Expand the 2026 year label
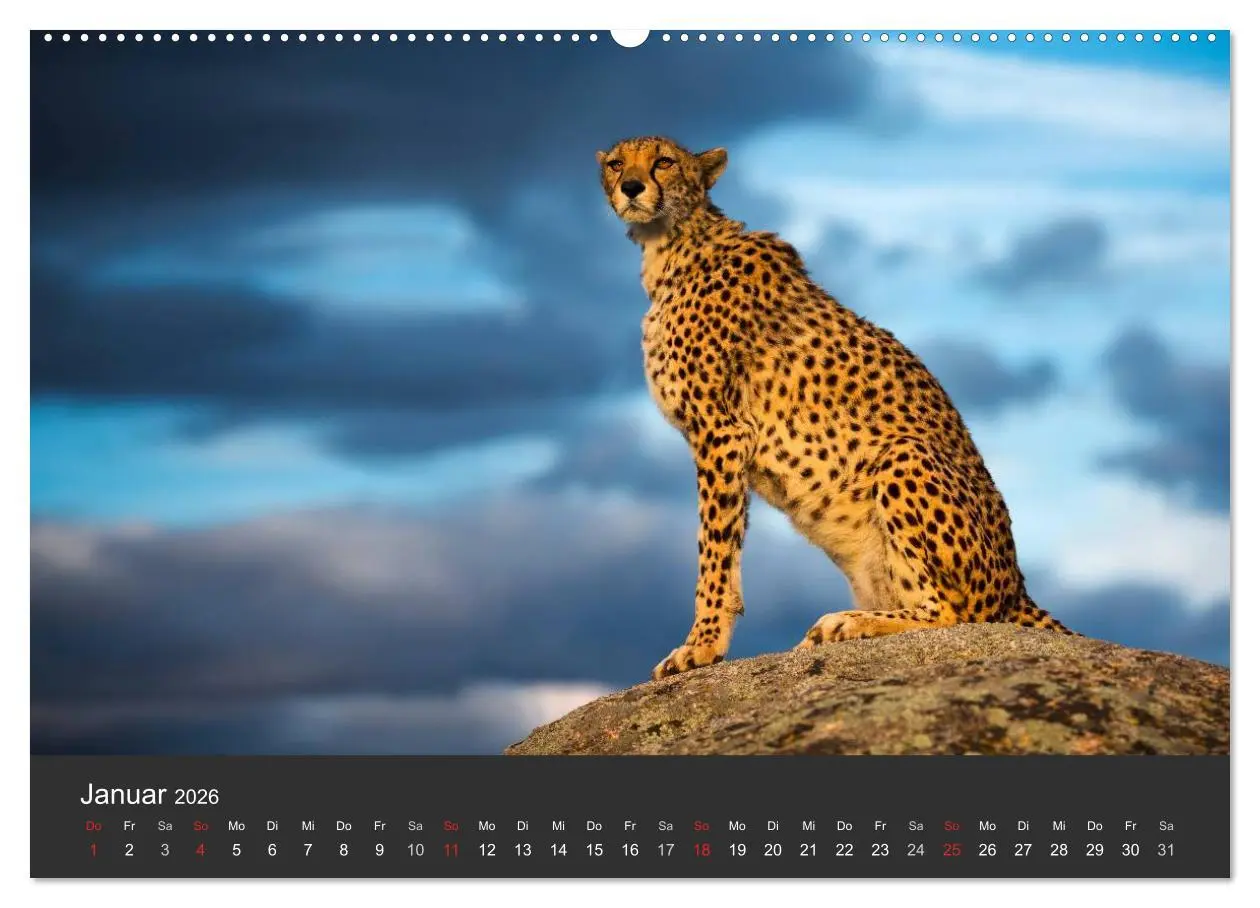1260x908 pixels. pos(197,797)
